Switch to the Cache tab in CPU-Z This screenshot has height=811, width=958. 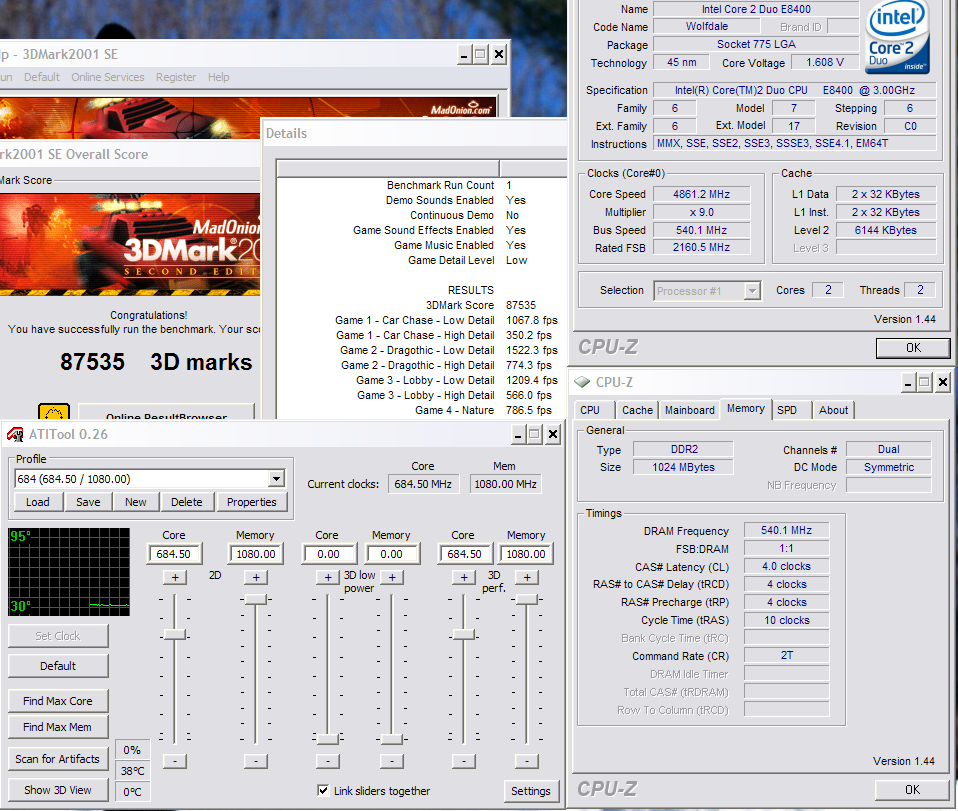click(637, 410)
